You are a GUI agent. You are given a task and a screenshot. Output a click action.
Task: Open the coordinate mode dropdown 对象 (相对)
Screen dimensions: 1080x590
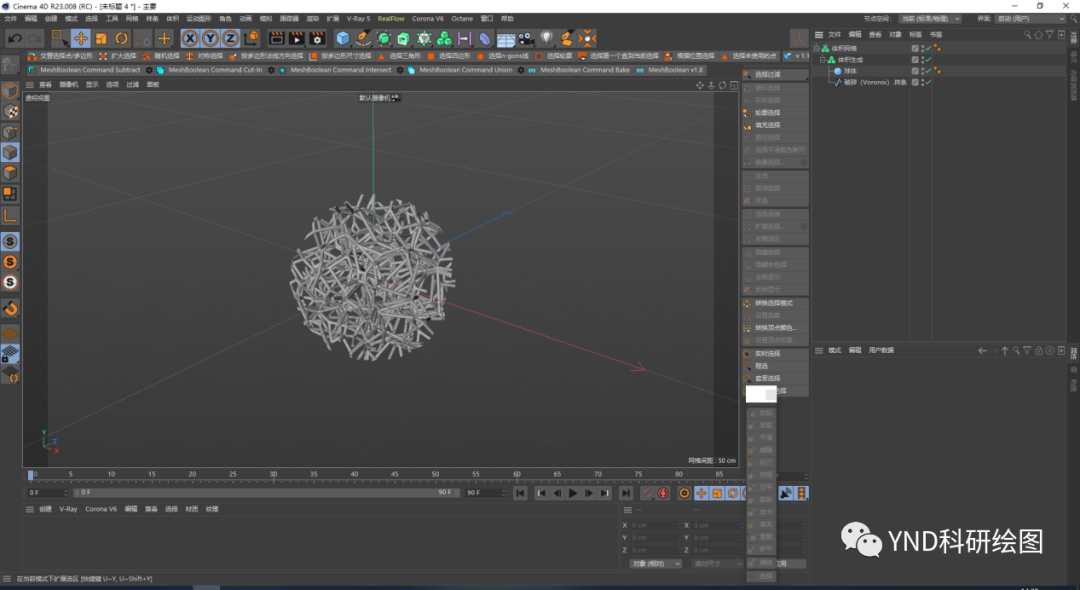point(655,563)
